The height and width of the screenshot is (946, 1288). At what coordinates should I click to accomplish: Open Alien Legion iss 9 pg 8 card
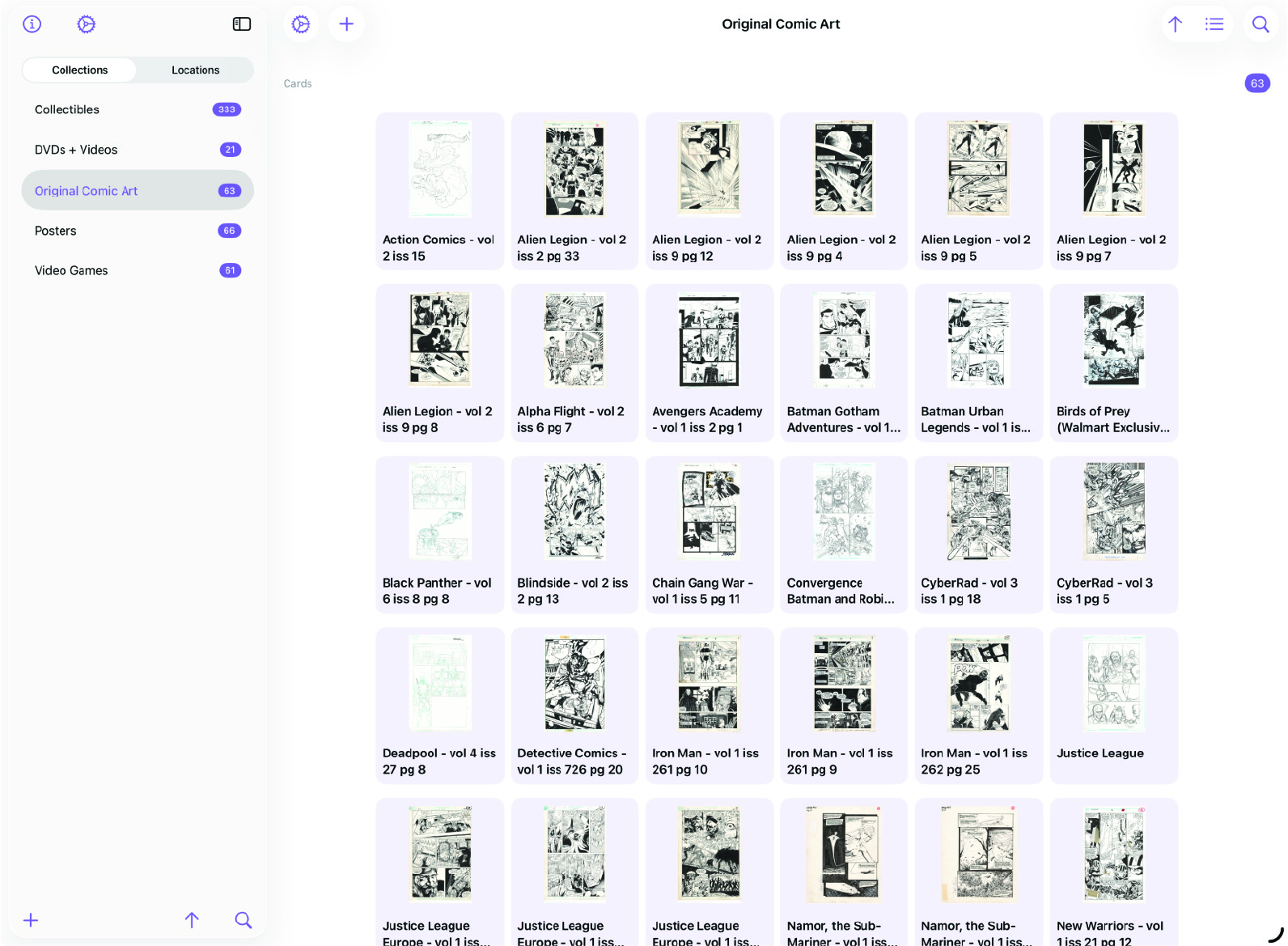coord(439,363)
